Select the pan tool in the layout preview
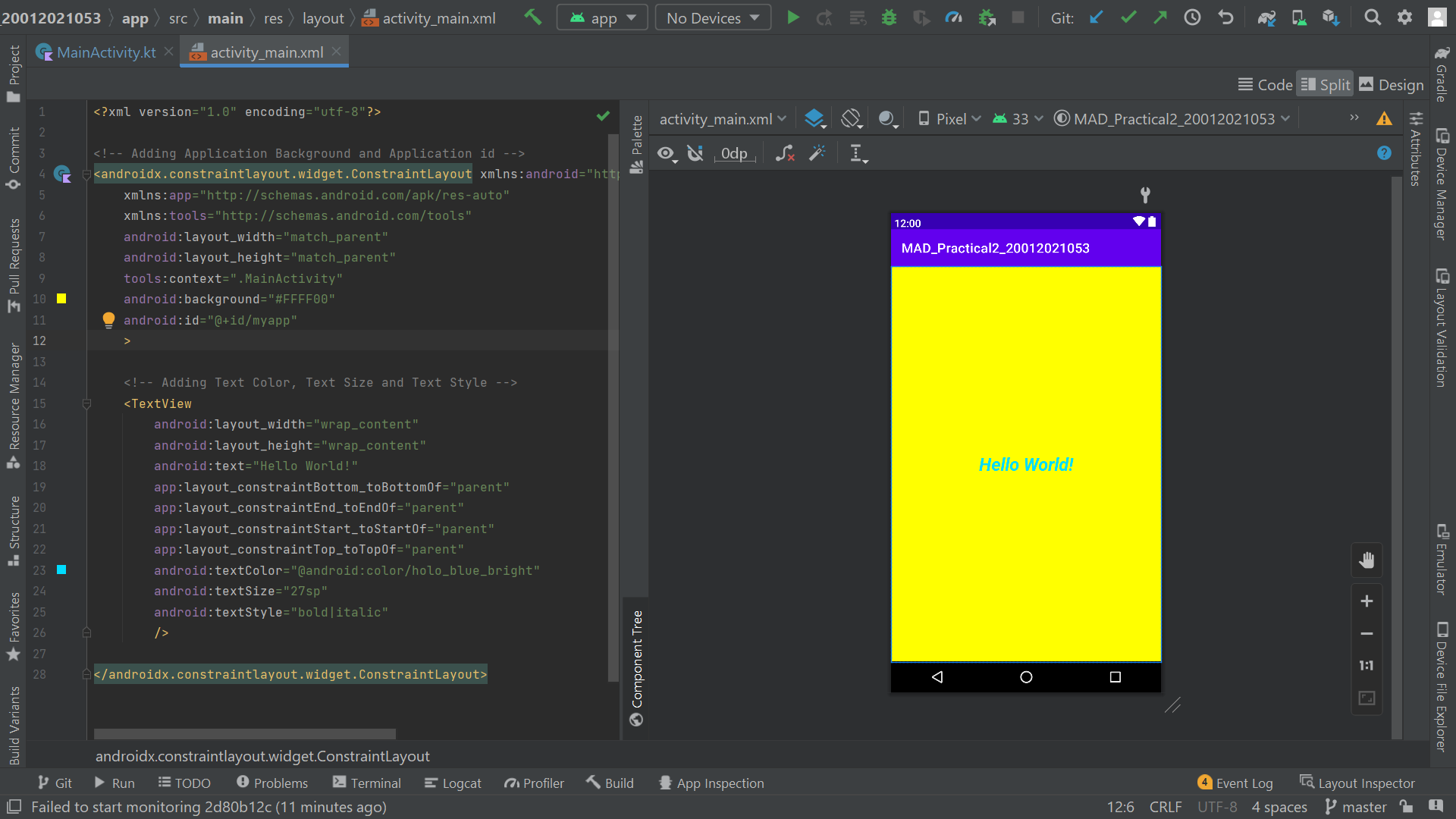This screenshot has width=1456, height=819. (1367, 560)
